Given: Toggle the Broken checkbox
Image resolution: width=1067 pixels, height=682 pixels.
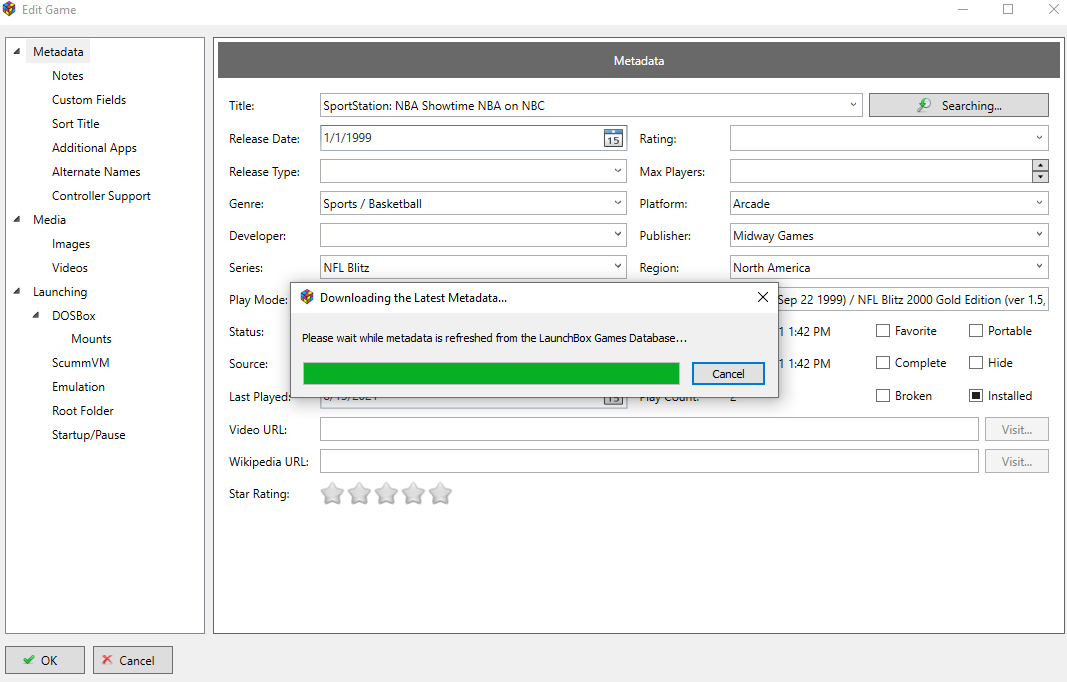Looking at the screenshot, I should pos(883,395).
